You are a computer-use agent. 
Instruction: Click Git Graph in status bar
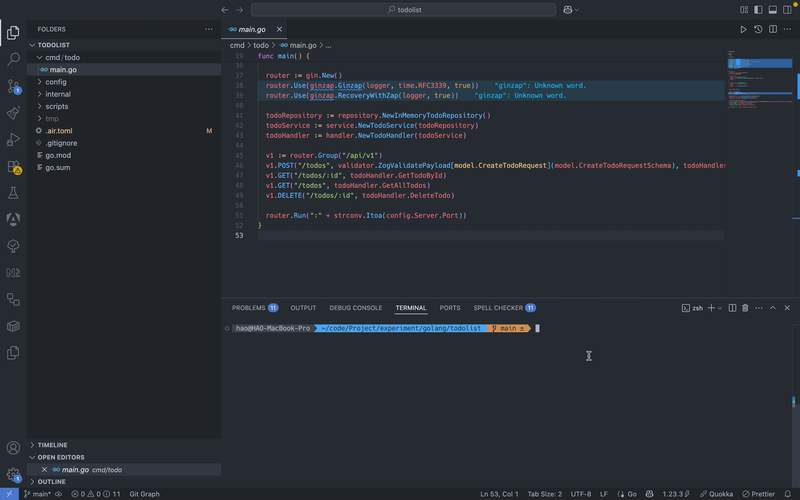click(x=144, y=494)
